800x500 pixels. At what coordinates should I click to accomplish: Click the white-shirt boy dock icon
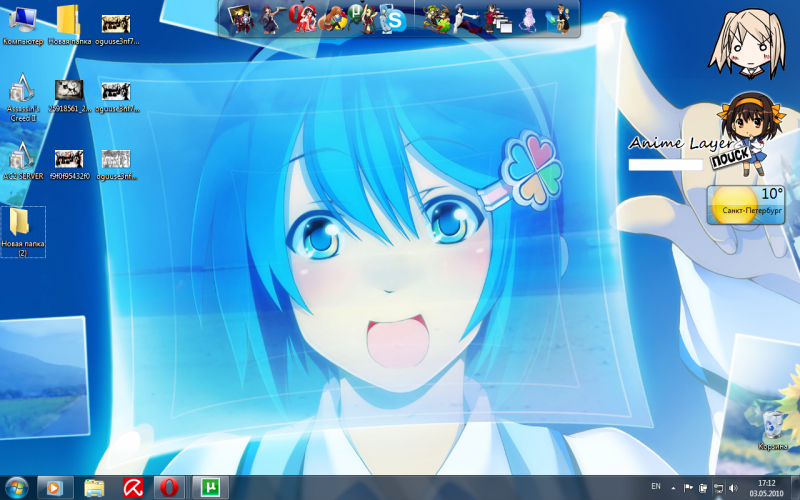468,19
